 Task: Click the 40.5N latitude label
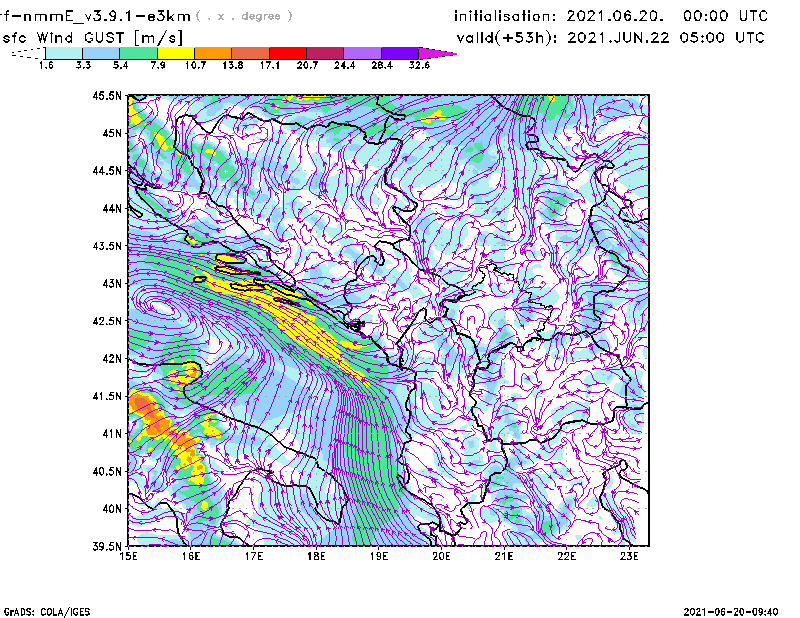(x=108, y=471)
